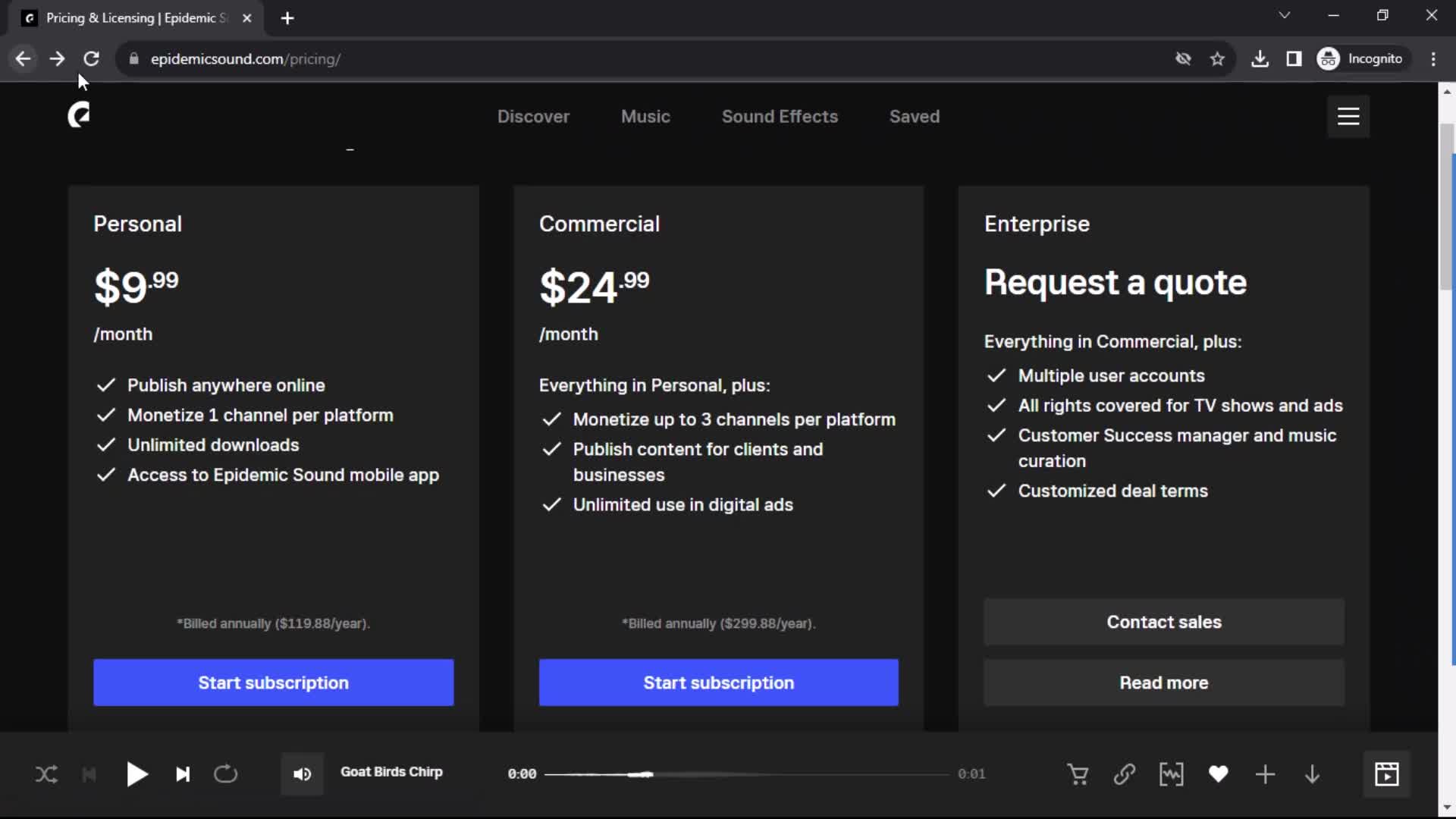Open the Sound Effects nav item
This screenshot has width=1456, height=819.
pyautogui.click(x=780, y=117)
